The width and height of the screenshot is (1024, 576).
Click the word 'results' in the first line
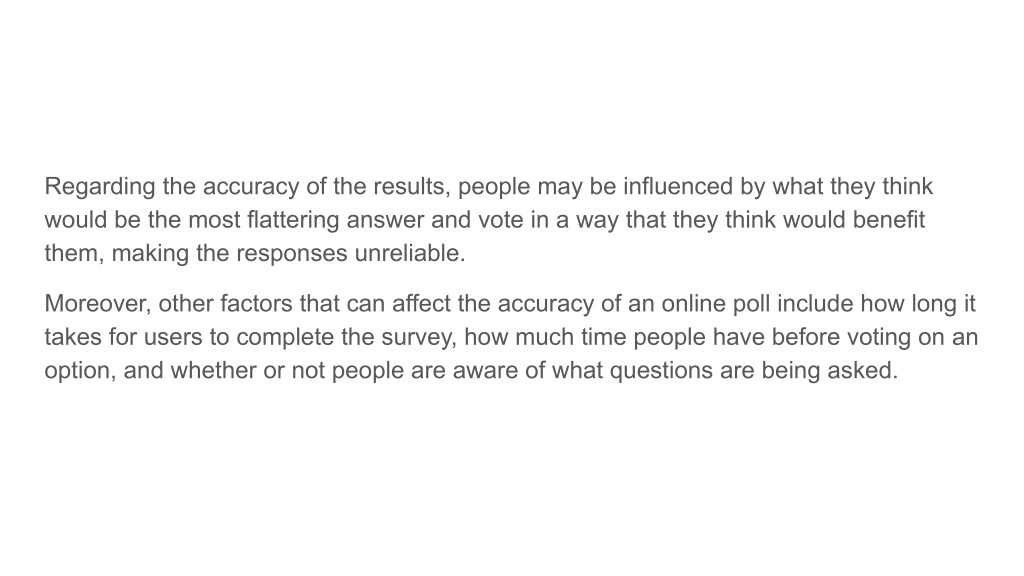tap(409, 187)
